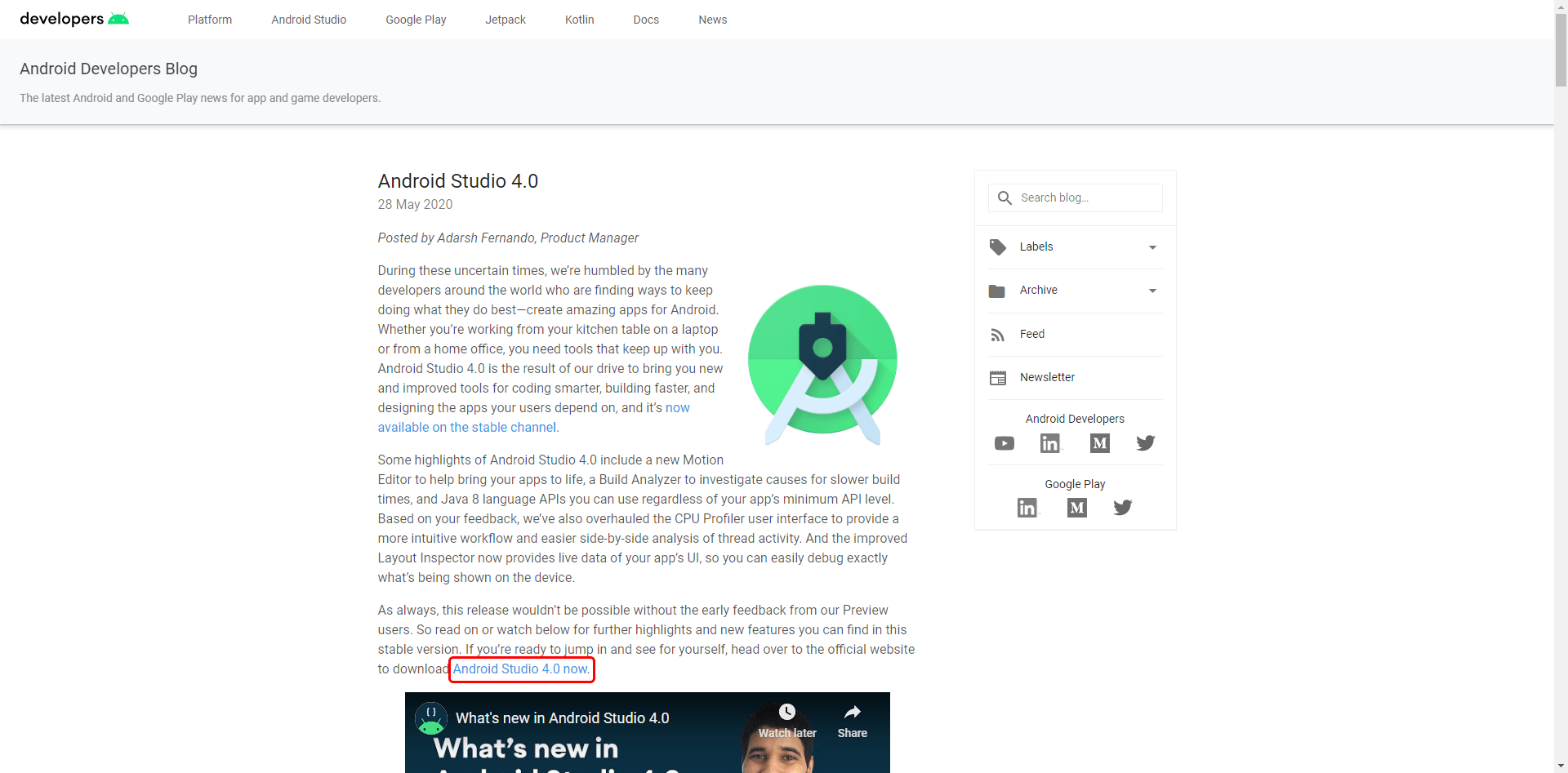The image size is (1568, 773).
Task: Click the 'Android Developers' social section heading
Action: coord(1075,419)
